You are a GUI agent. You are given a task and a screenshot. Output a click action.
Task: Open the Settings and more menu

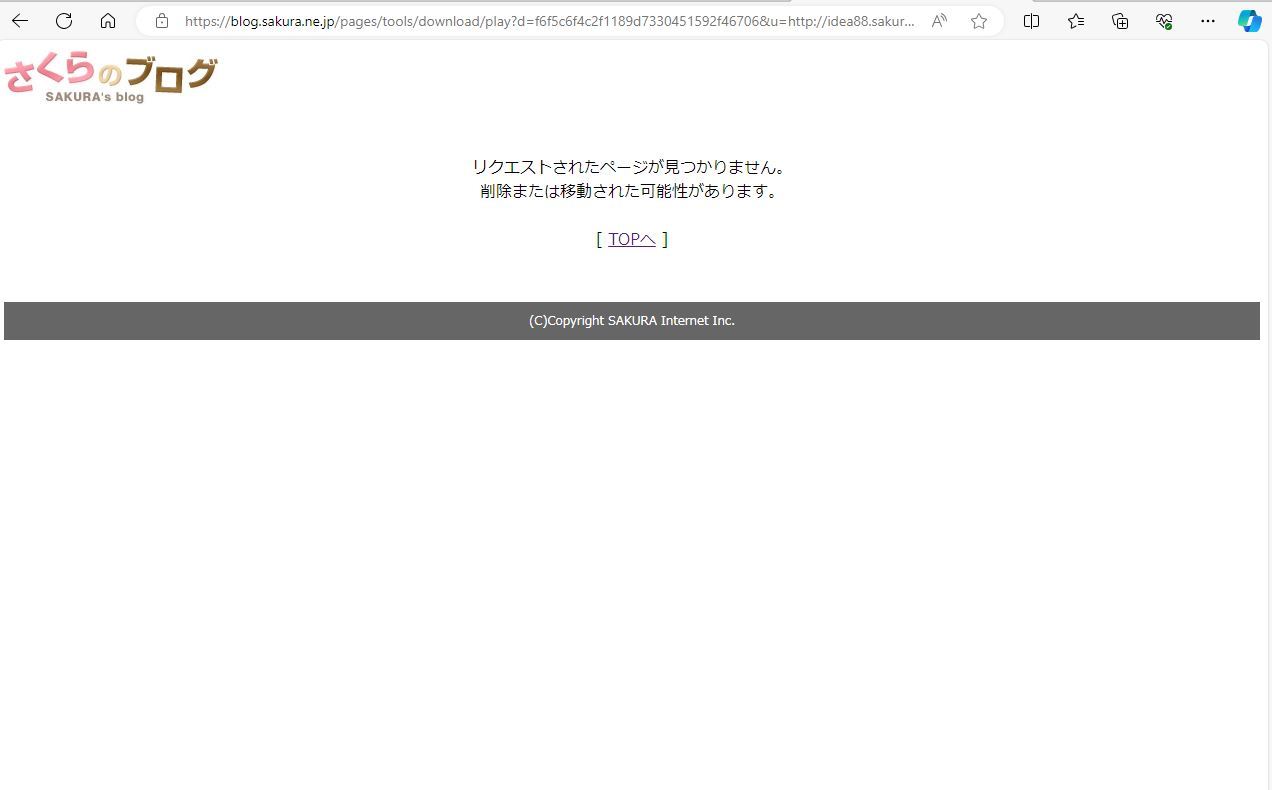[x=1208, y=21]
